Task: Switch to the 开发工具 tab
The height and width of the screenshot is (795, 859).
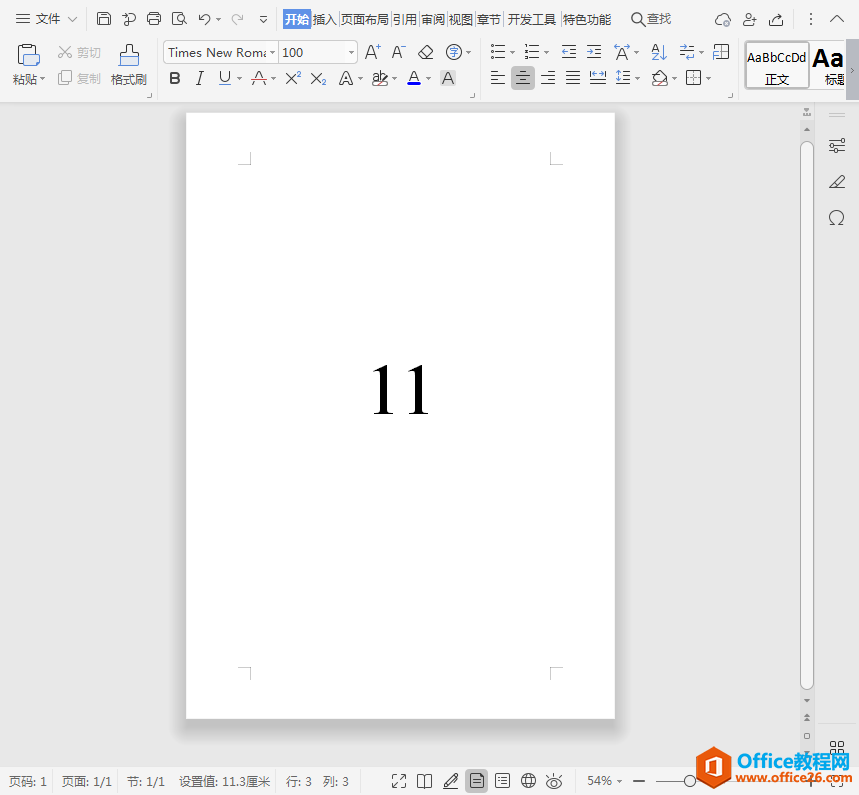Action: click(x=531, y=20)
